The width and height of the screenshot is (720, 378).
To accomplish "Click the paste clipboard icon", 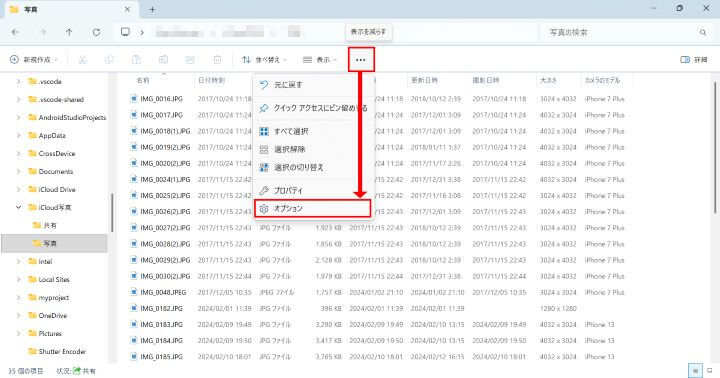I will click(136, 60).
